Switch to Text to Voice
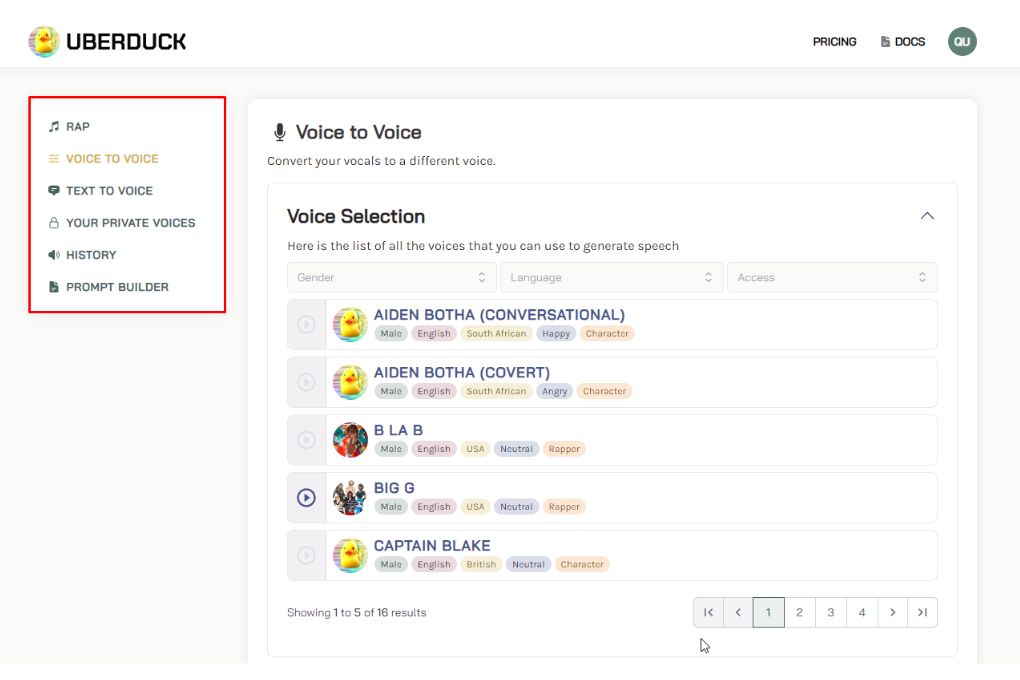The height and width of the screenshot is (680, 1020). pyautogui.click(x=109, y=191)
